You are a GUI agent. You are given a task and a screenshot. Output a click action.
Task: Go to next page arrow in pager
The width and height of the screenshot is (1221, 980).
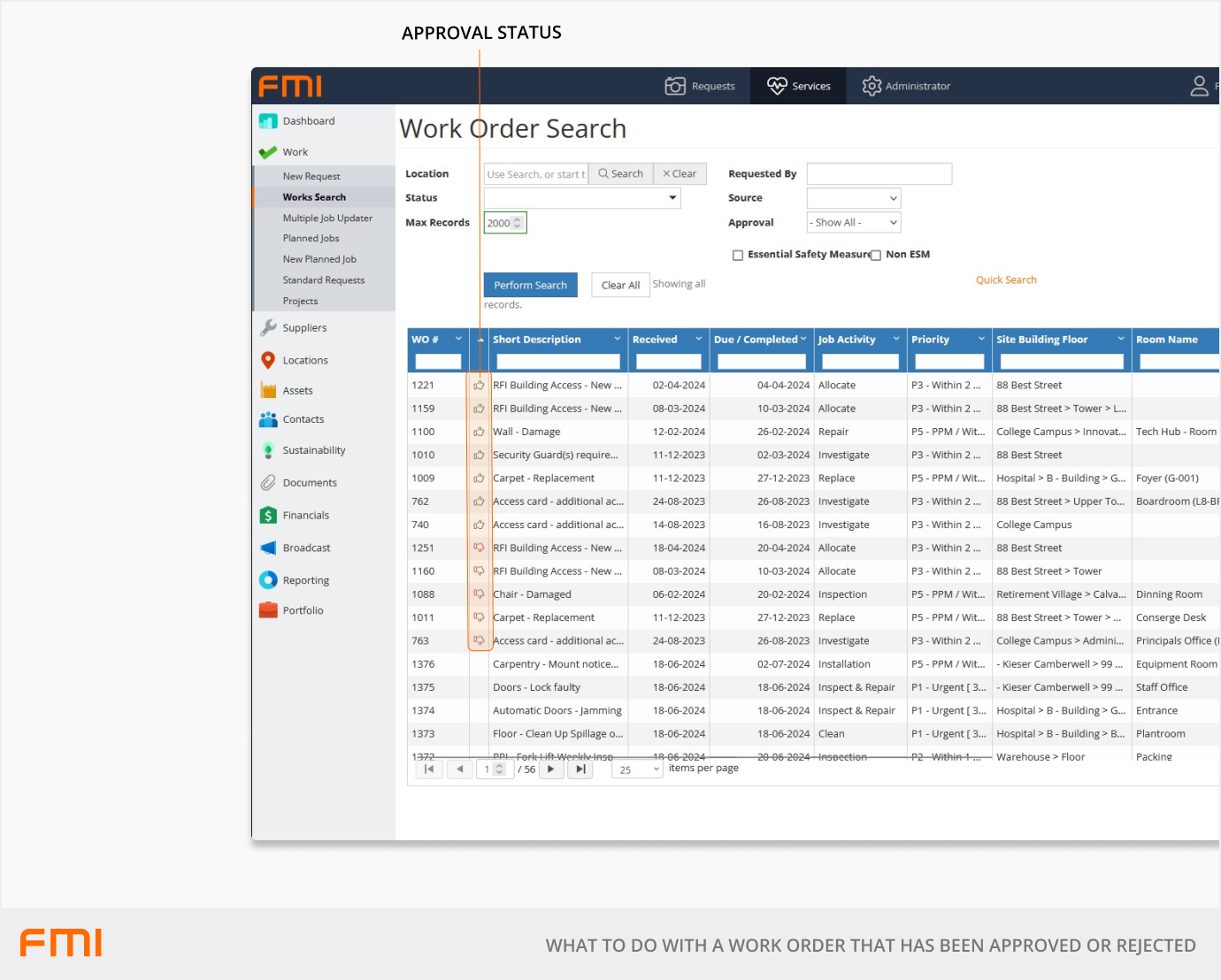point(550,769)
